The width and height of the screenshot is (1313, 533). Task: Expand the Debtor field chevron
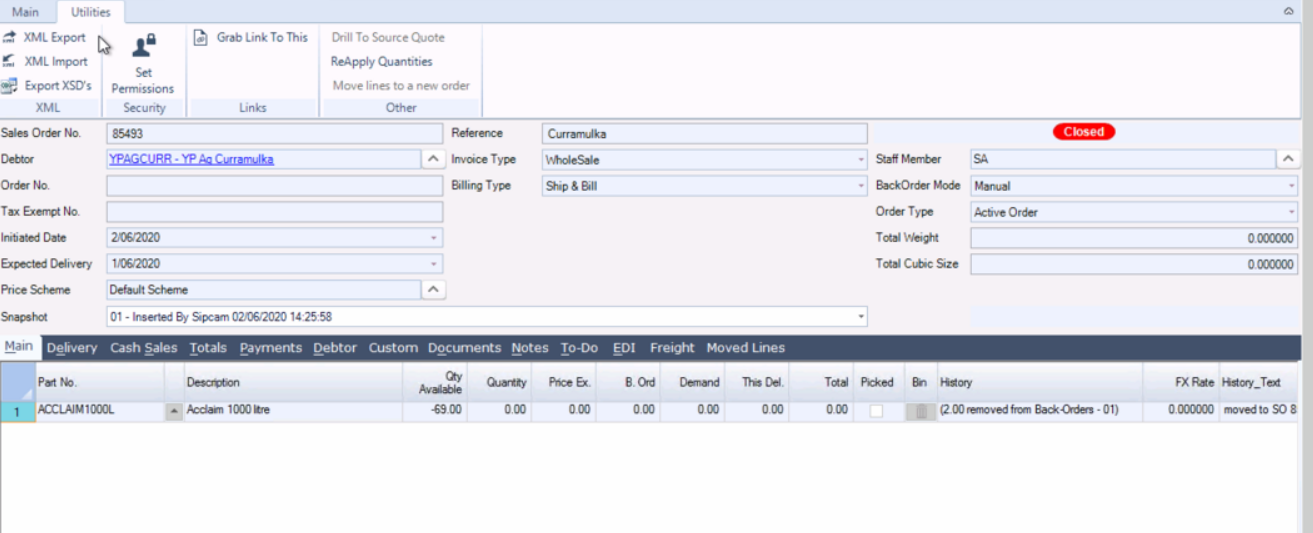click(x=432, y=159)
